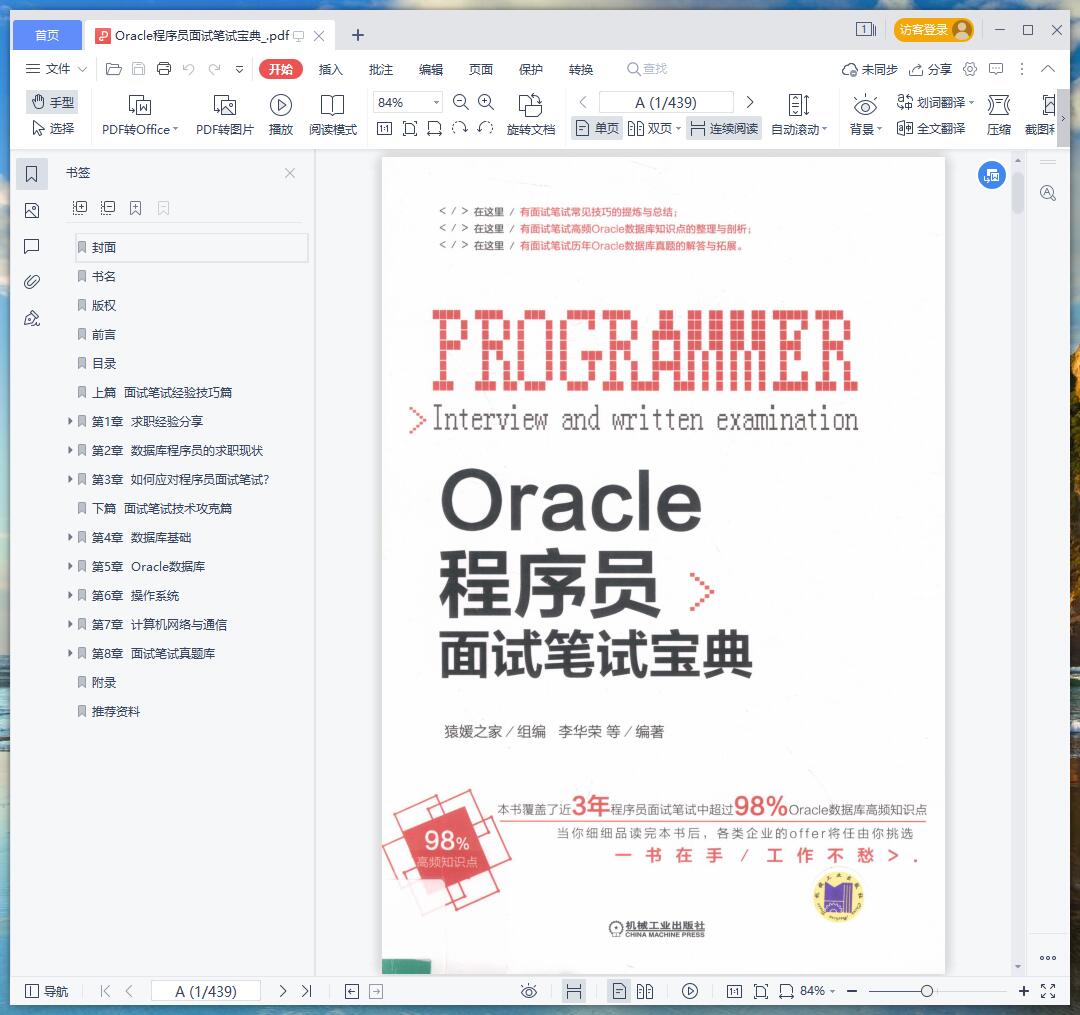Image resolution: width=1080 pixels, height=1015 pixels.
Task: Toggle the bookmark panel icon in left sidebar
Action: pyautogui.click(x=32, y=174)
